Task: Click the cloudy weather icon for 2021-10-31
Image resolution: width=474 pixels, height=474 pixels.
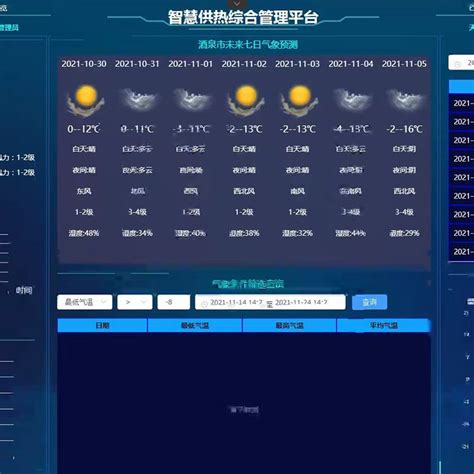Action: pos(138,100)
